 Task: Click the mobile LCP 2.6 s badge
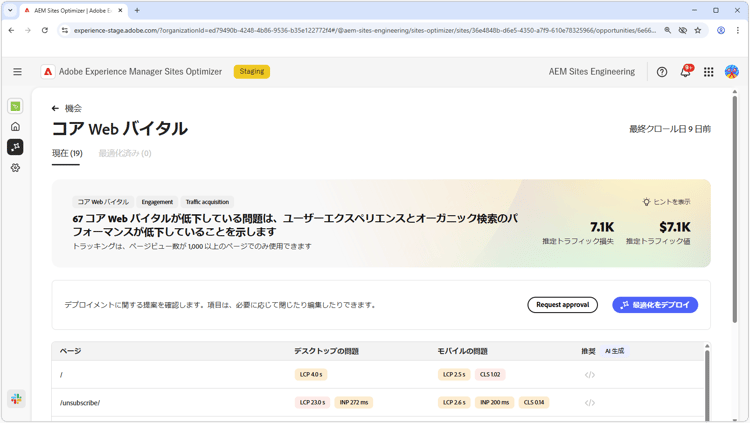pyautogui.click(x=454, y=403)
